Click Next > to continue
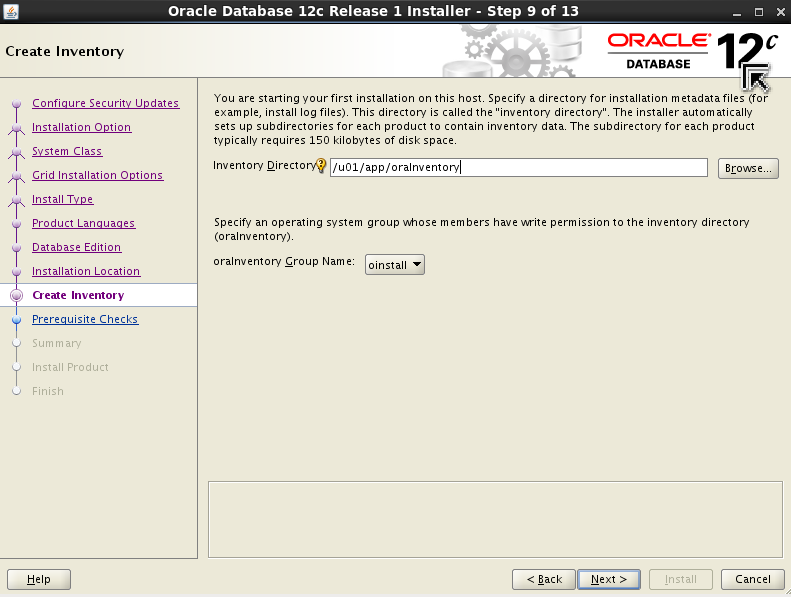 click(609, 579)
